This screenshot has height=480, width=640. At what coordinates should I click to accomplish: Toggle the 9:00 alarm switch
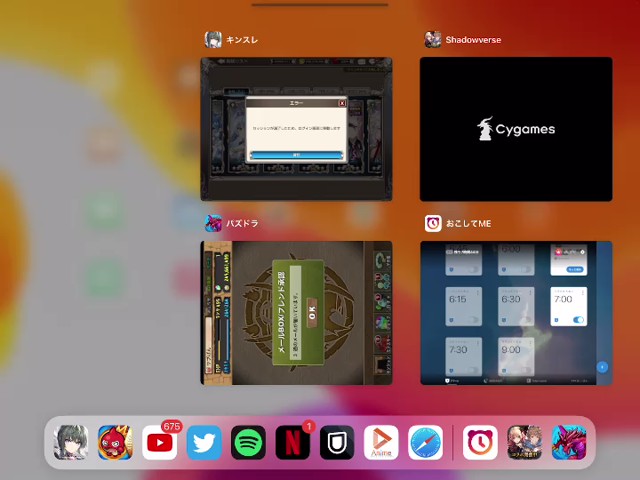[525, 371]
